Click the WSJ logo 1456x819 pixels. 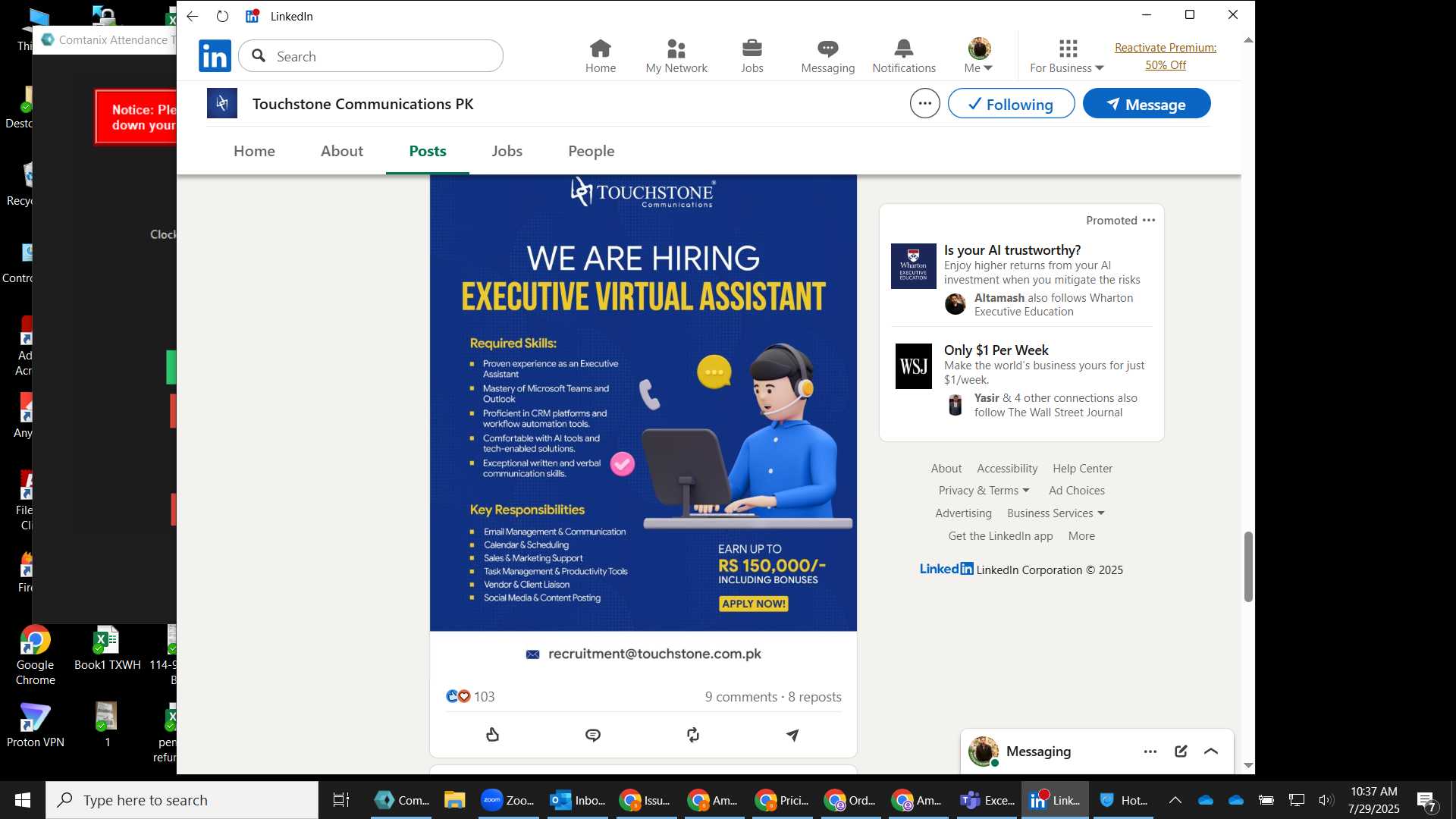point(914,366)
